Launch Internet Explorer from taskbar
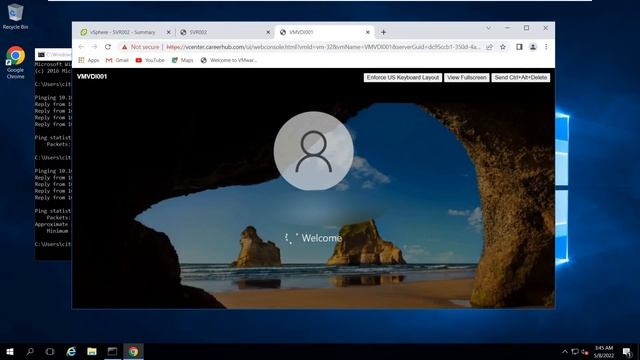The image size is (640, 360). (71, 351)
